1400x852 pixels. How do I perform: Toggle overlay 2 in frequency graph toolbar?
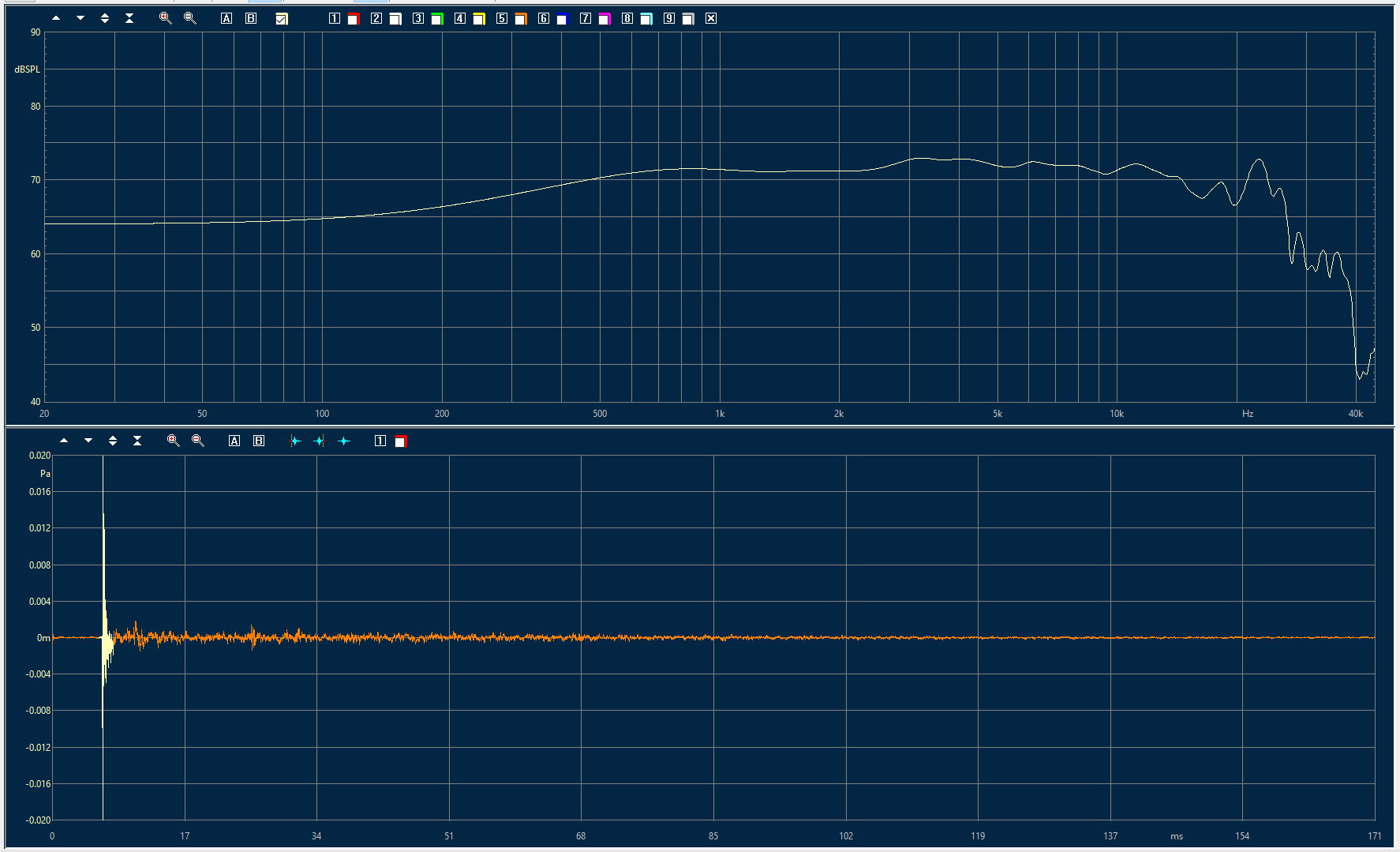pyautogui.click(x=376, y=18)
